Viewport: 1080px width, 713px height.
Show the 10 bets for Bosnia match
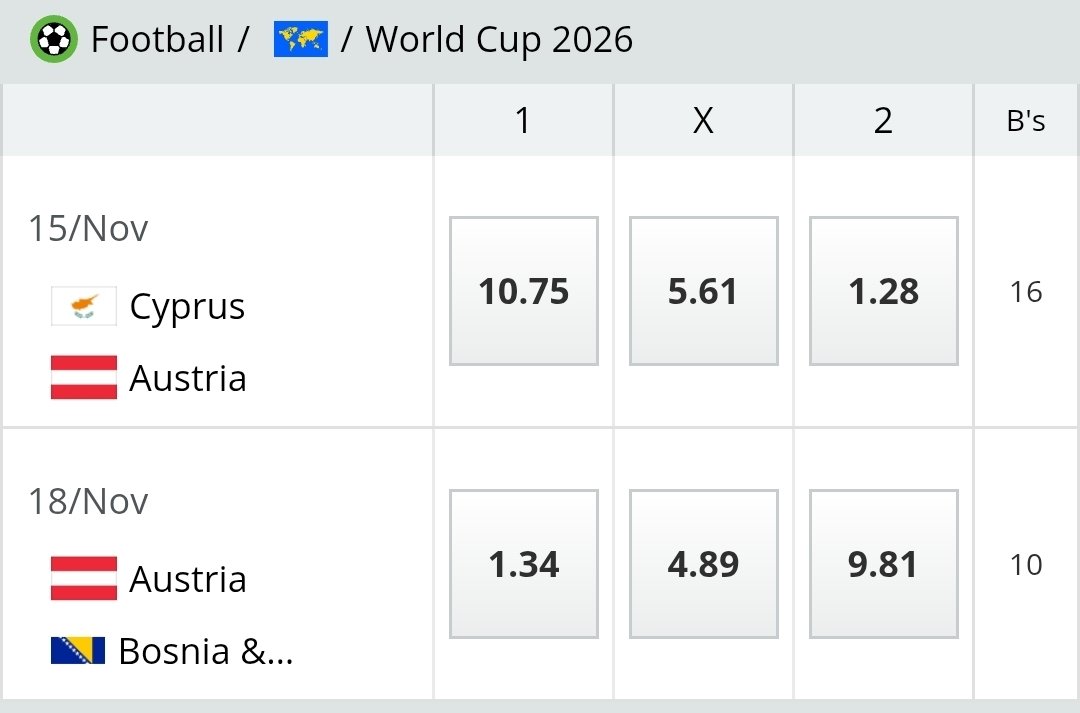pos(1026,565)
